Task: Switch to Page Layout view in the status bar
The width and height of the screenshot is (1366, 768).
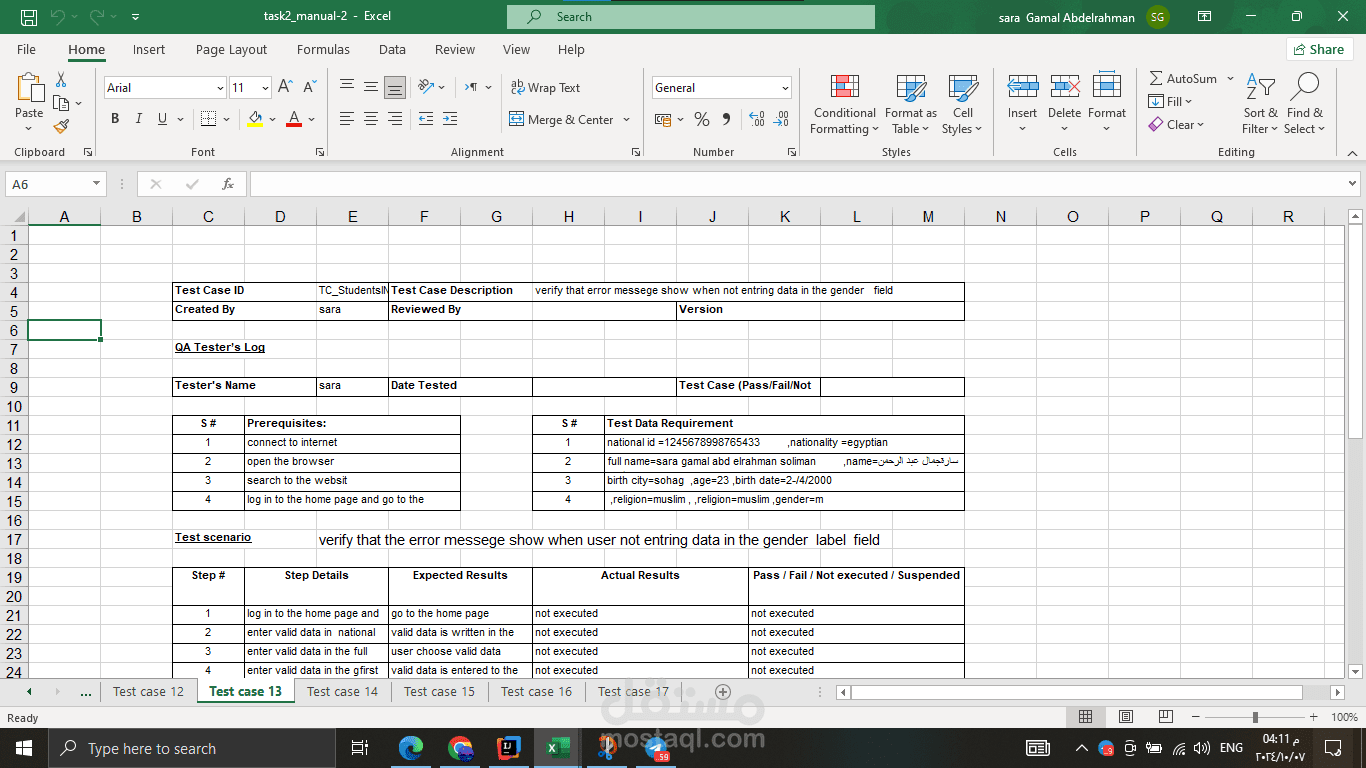Action: (x=1126, y=717)
